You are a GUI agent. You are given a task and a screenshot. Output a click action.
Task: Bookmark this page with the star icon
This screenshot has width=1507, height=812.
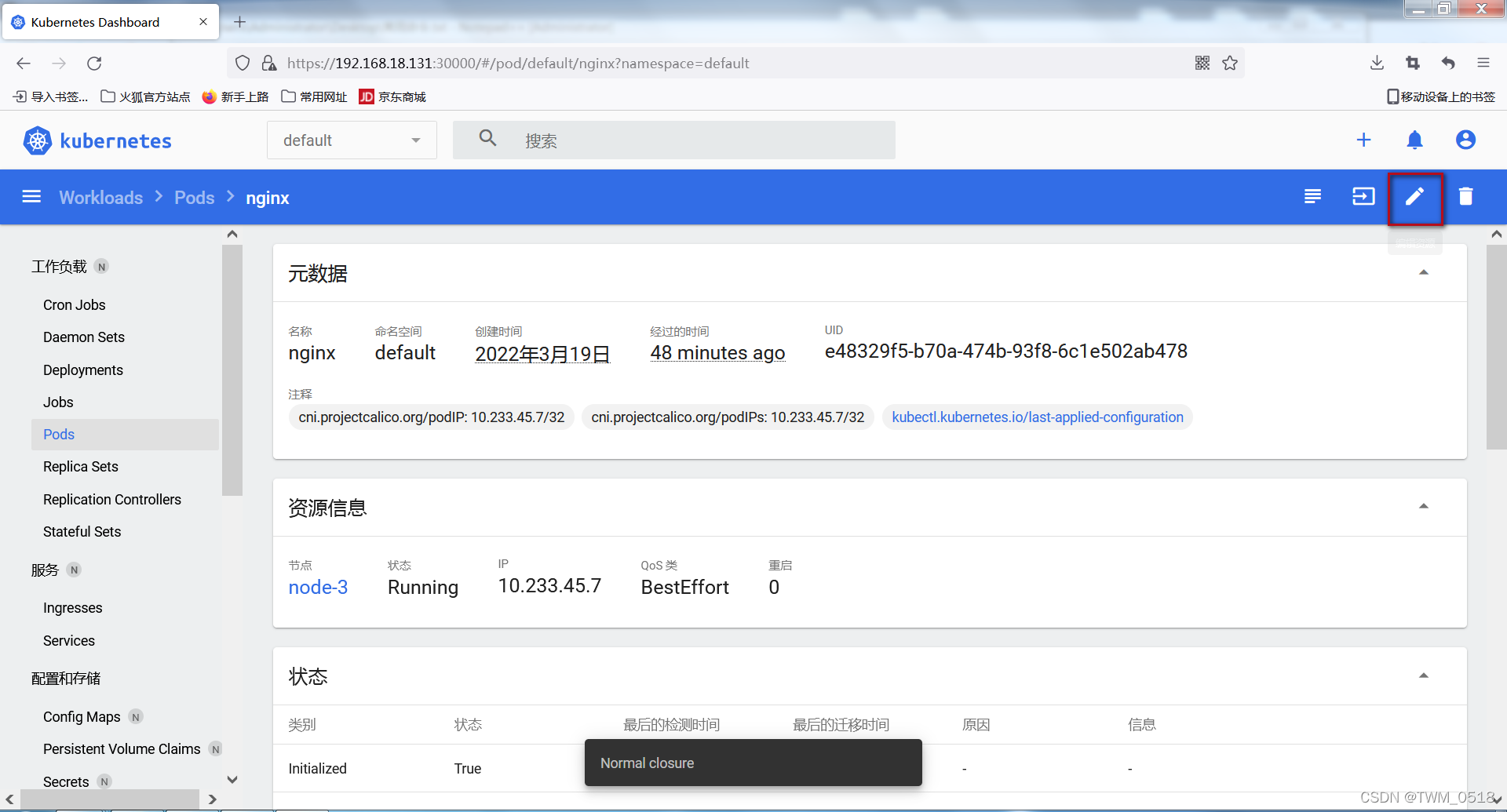click(1230, 64)
